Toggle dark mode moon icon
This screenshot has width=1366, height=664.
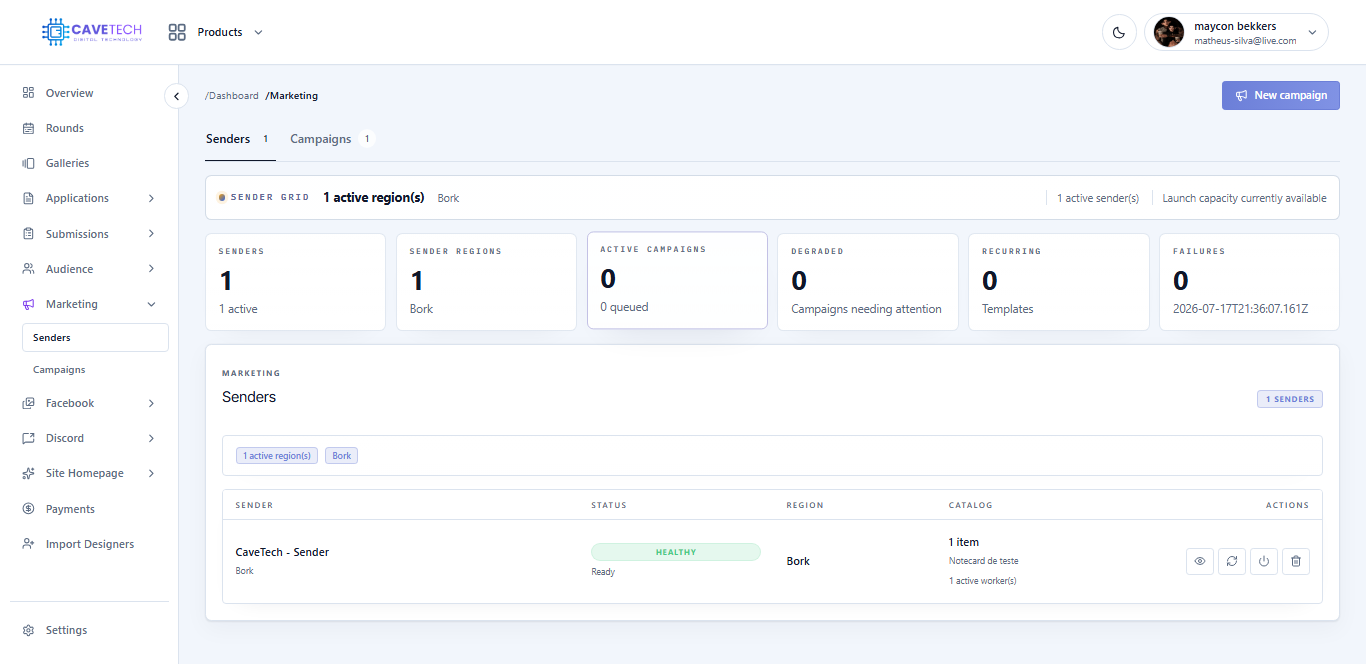coord(1119,32)
